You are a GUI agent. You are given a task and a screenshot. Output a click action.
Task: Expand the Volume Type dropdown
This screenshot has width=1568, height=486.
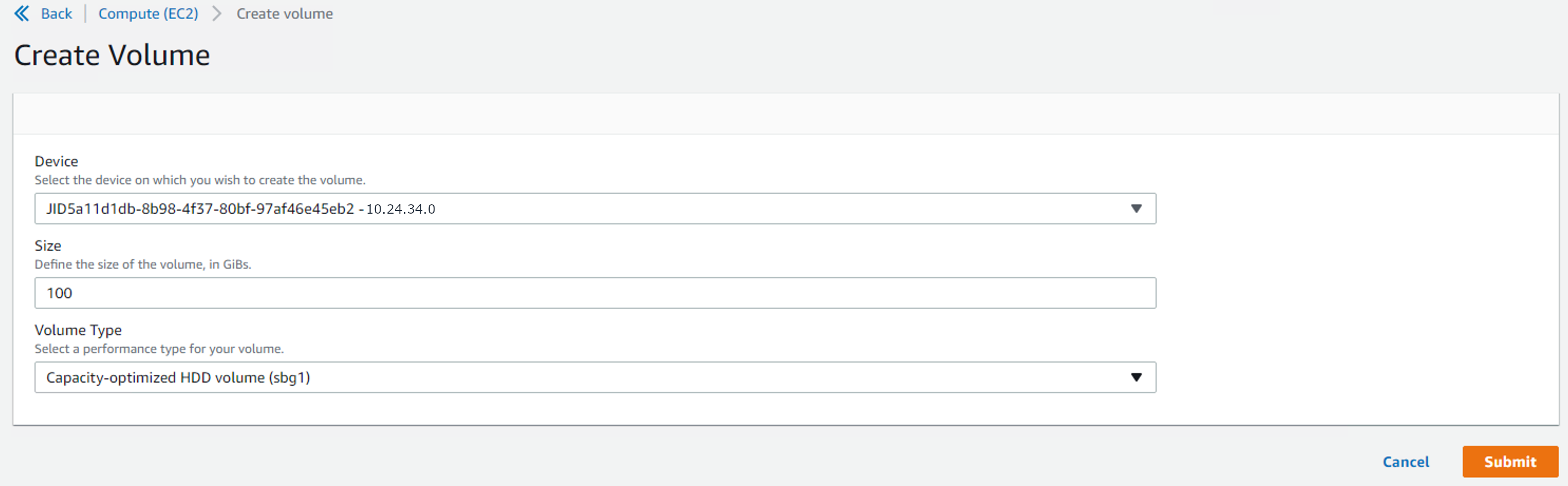(584, 378)
